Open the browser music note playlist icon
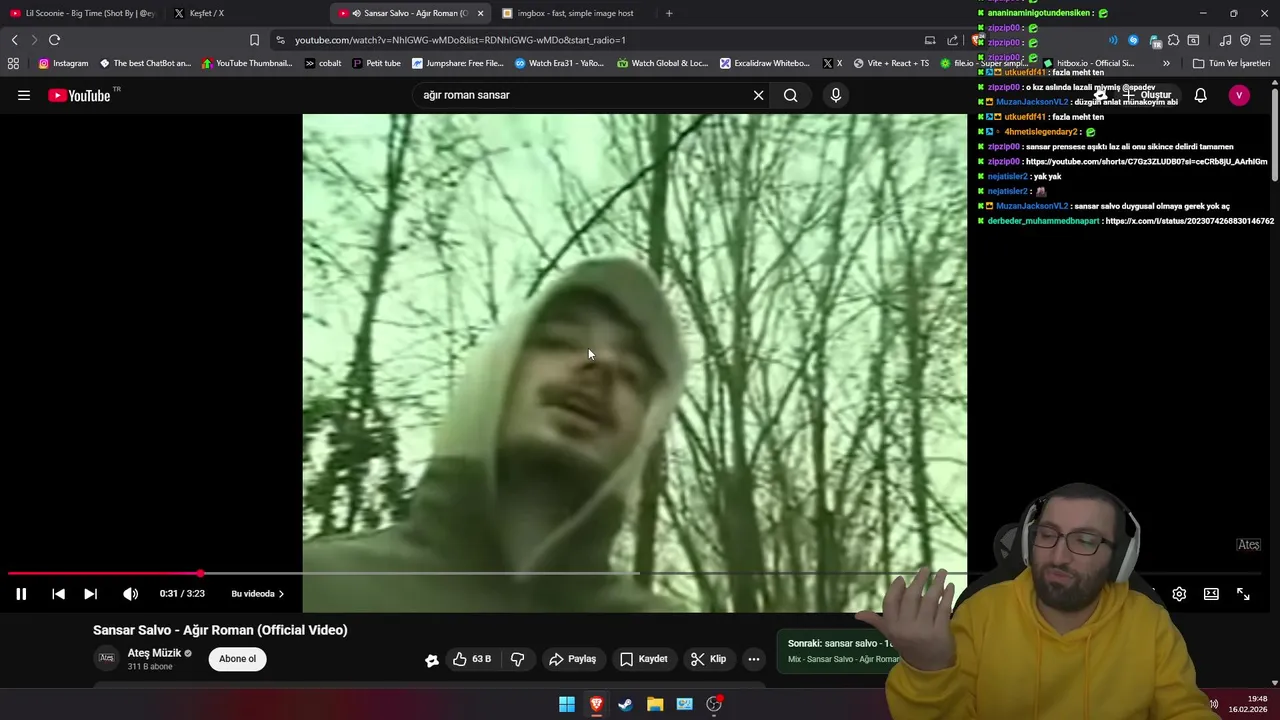This screenshot has width=1280, height=720. [1225, 40]
